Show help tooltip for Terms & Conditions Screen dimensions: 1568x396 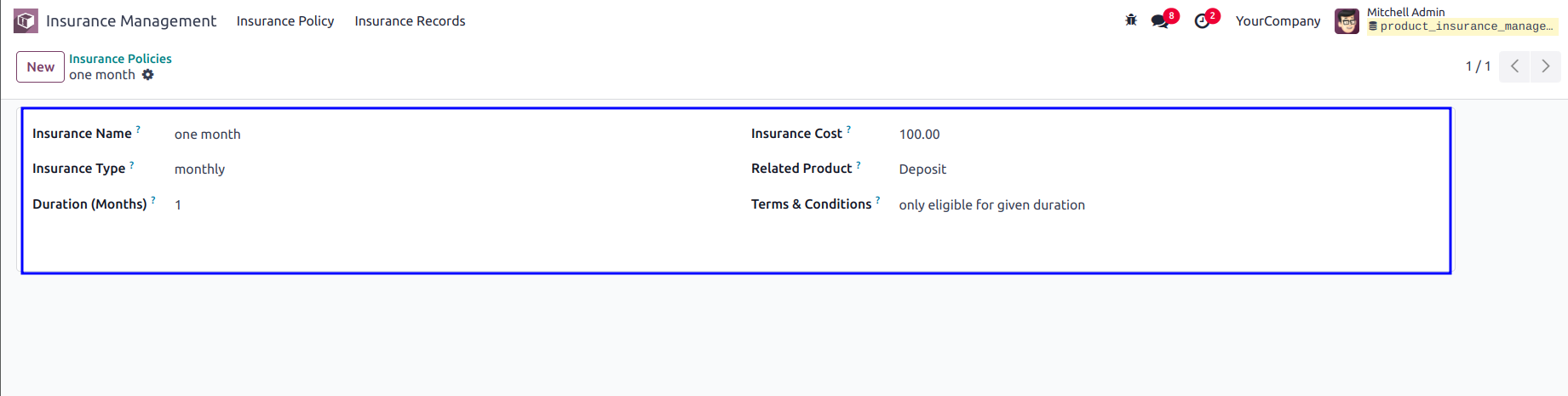(878, 200)
